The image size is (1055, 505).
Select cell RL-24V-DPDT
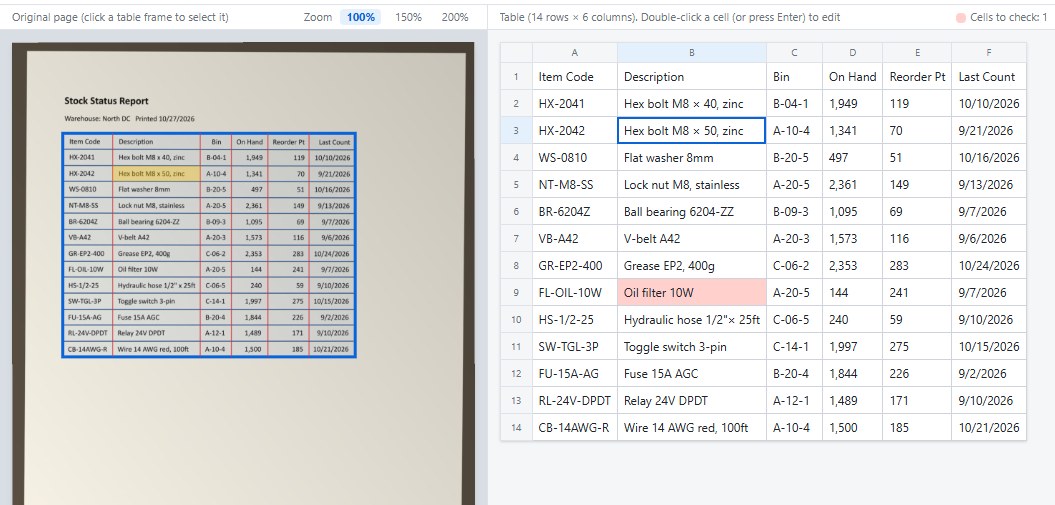(575, 400)
